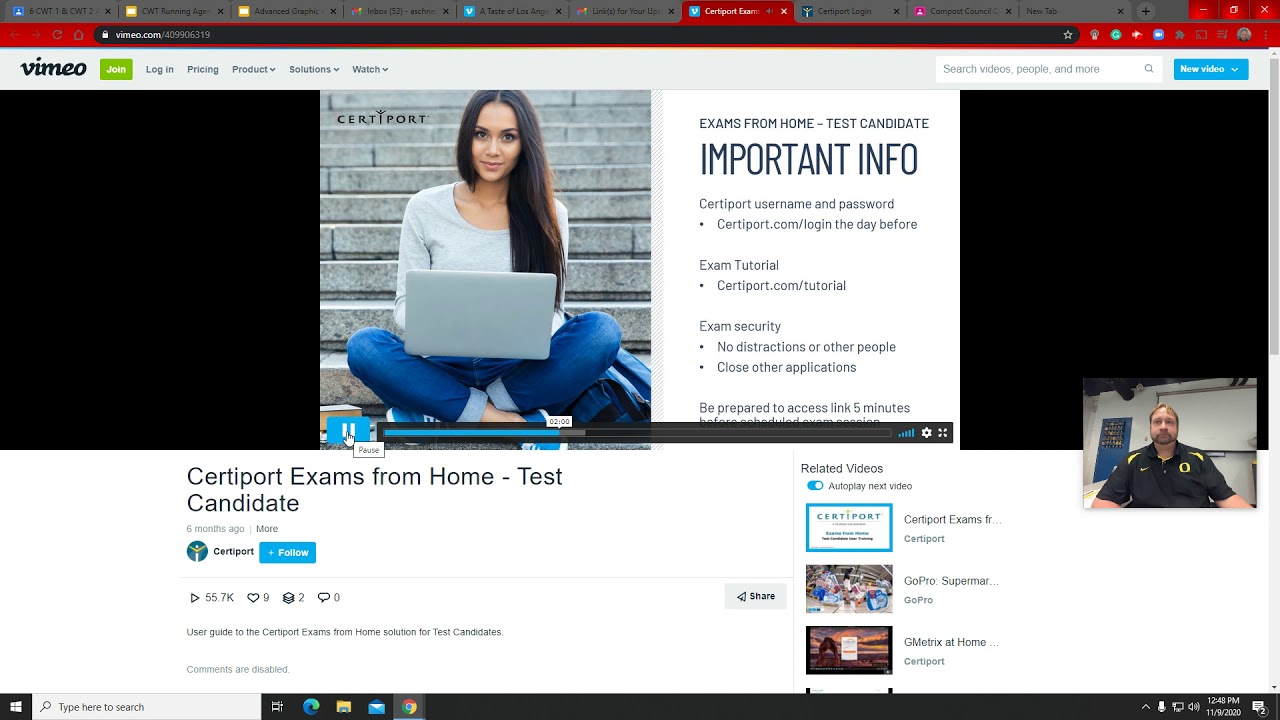Viewport: 1280px width, 720px height.
Task: Open the Certiport uploader name link
Action: (233, 552)
